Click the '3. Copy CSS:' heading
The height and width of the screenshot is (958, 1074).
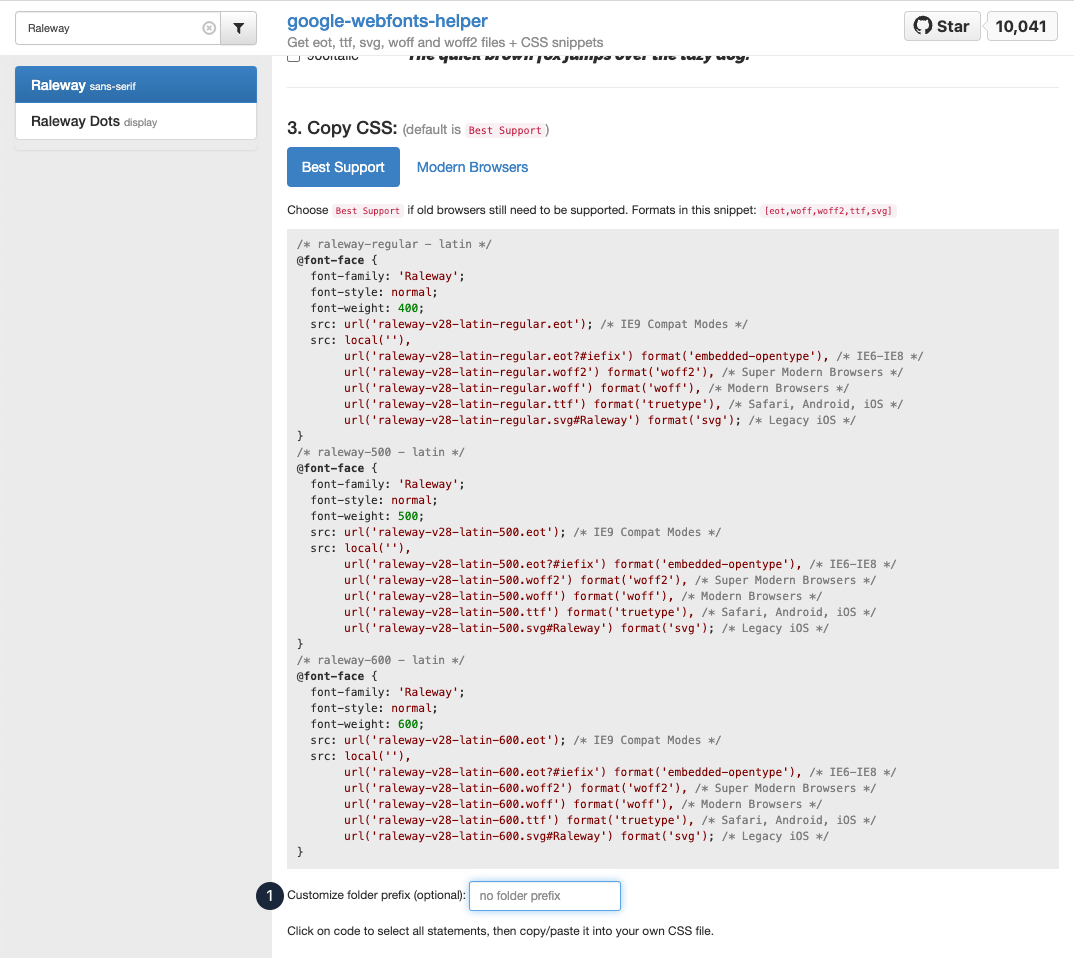click(x=342, y=128)
